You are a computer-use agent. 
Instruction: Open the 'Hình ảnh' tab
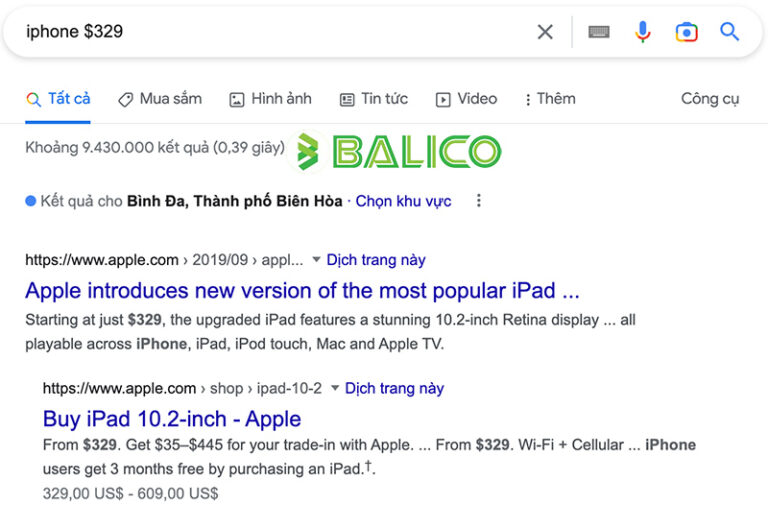point(270,99)
